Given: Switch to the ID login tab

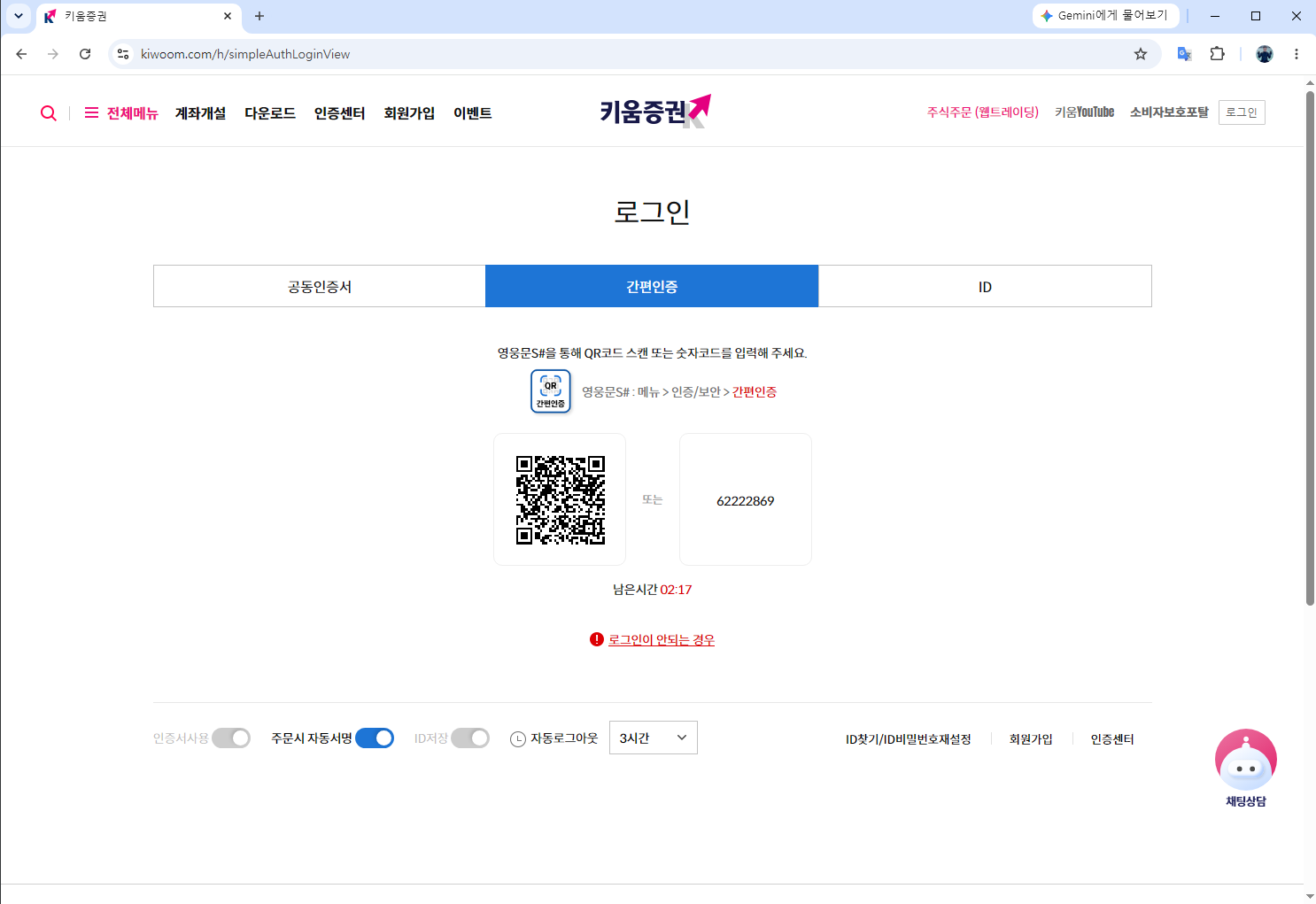Looking at the screenshot, I should (x=985, y=286).
